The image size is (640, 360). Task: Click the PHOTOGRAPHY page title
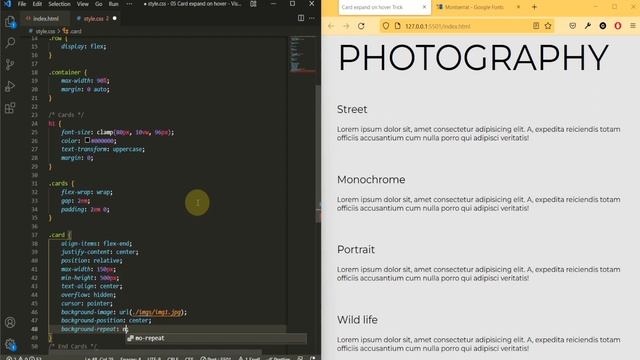[x=473, y=58]
